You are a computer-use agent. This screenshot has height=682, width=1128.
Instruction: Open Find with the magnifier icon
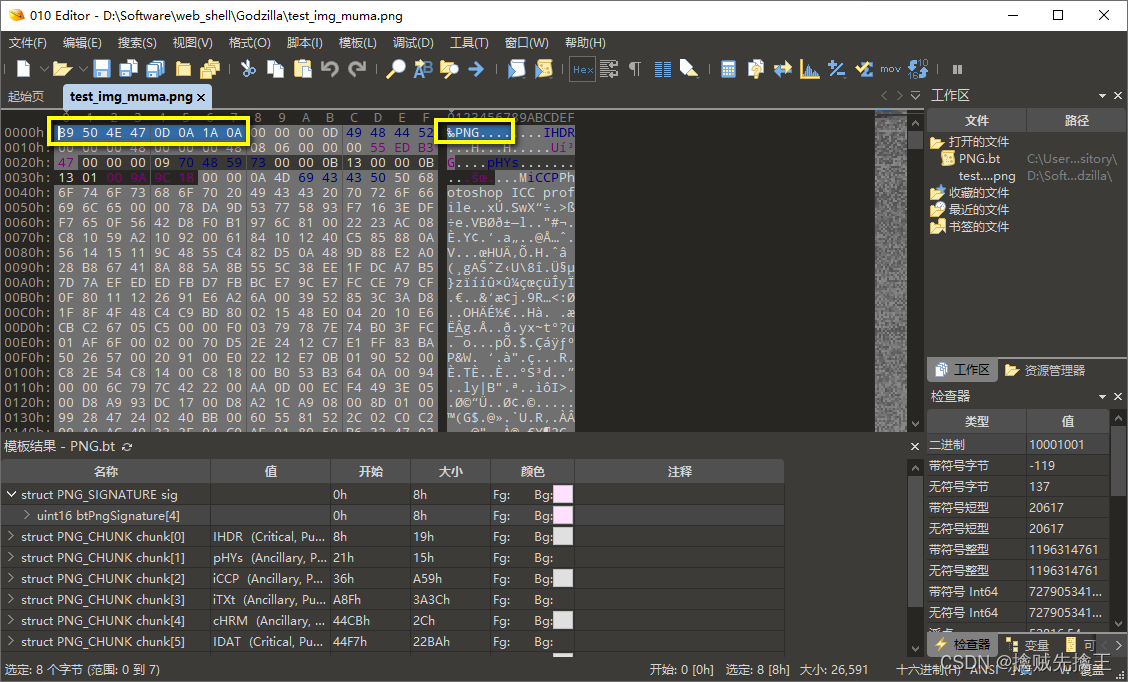coord(396,69)
